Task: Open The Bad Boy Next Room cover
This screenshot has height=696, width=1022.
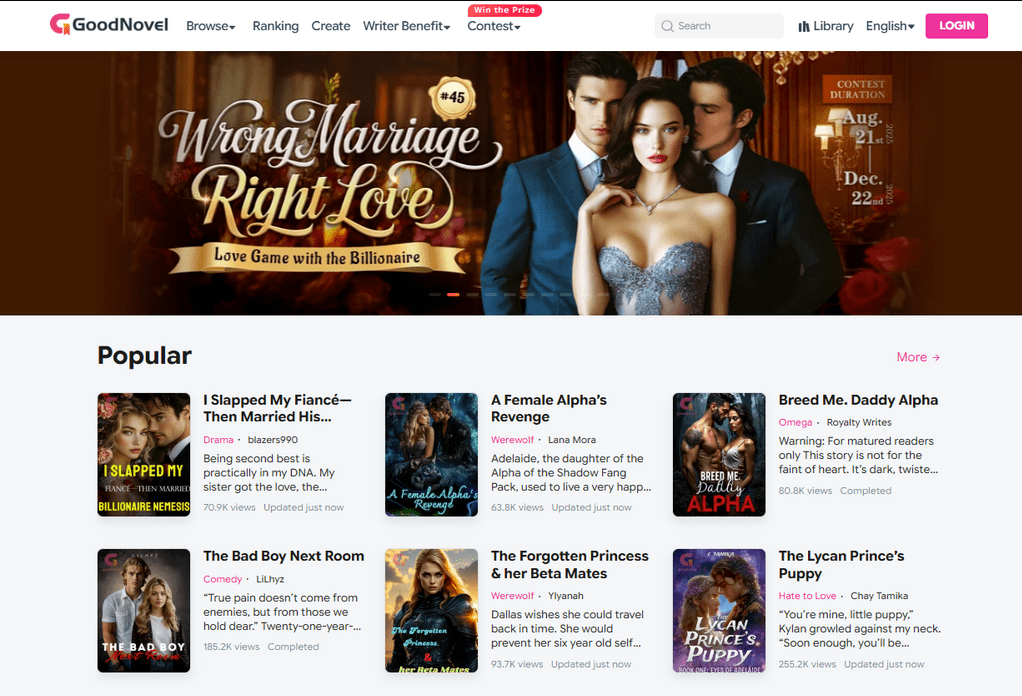Action: tap(143, 610)
